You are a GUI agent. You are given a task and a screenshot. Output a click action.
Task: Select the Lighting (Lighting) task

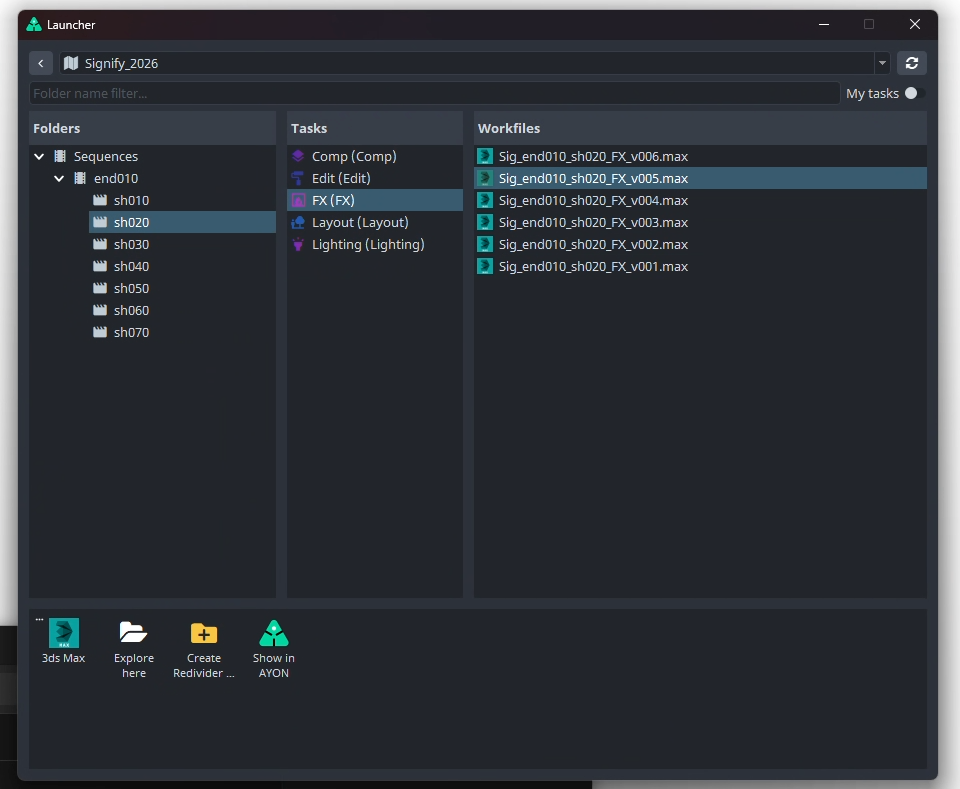375,244
